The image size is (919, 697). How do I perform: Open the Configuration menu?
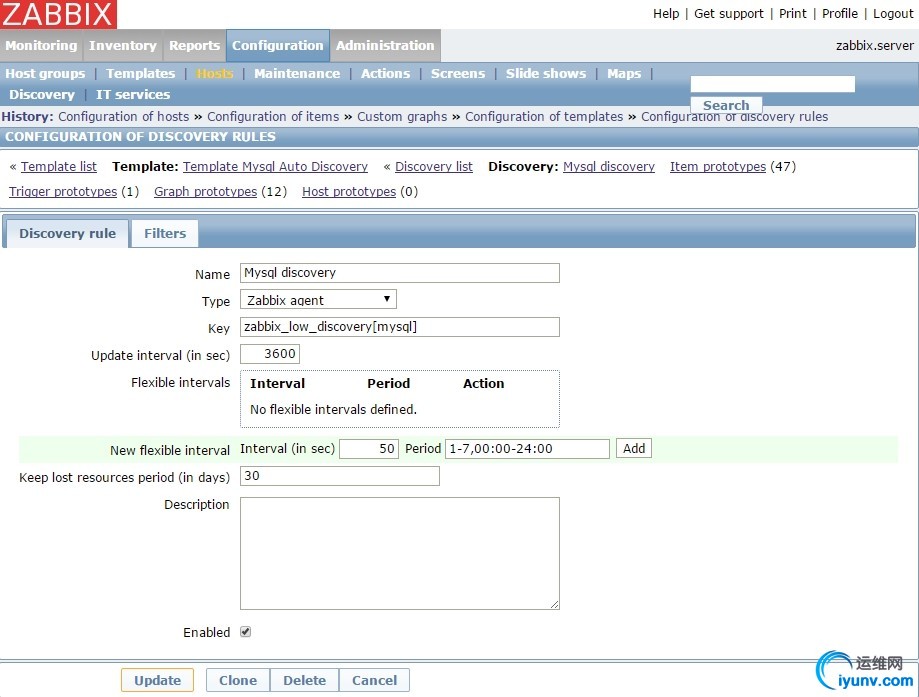point(278,46)
